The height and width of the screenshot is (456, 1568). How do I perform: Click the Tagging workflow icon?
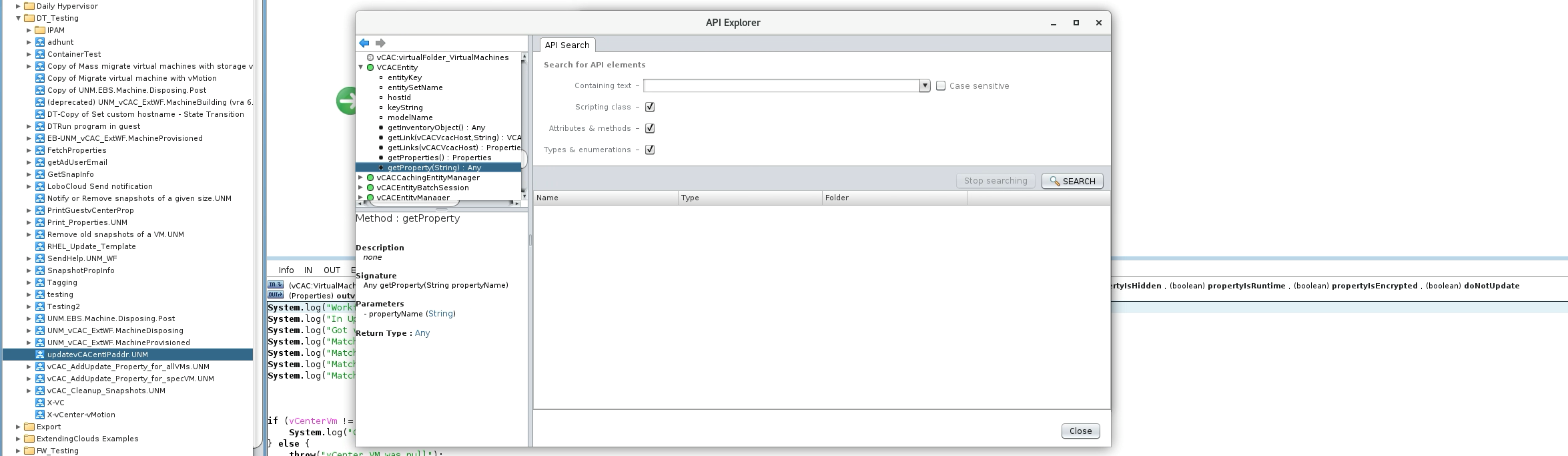[39, 282]
